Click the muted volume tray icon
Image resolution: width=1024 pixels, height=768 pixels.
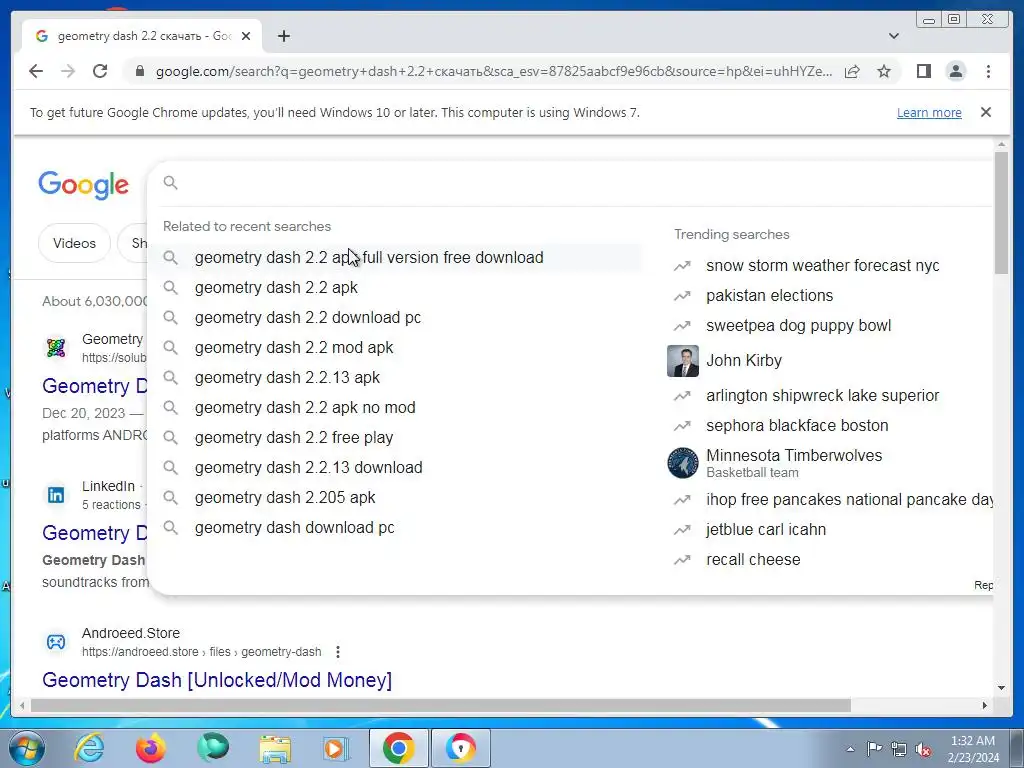(923, 750)
